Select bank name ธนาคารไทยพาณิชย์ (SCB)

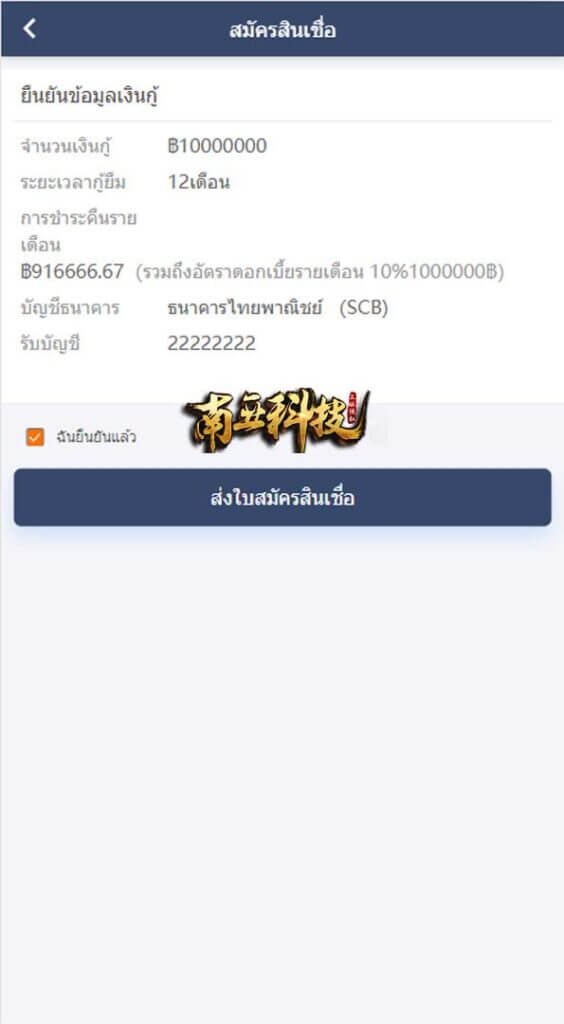277,308
